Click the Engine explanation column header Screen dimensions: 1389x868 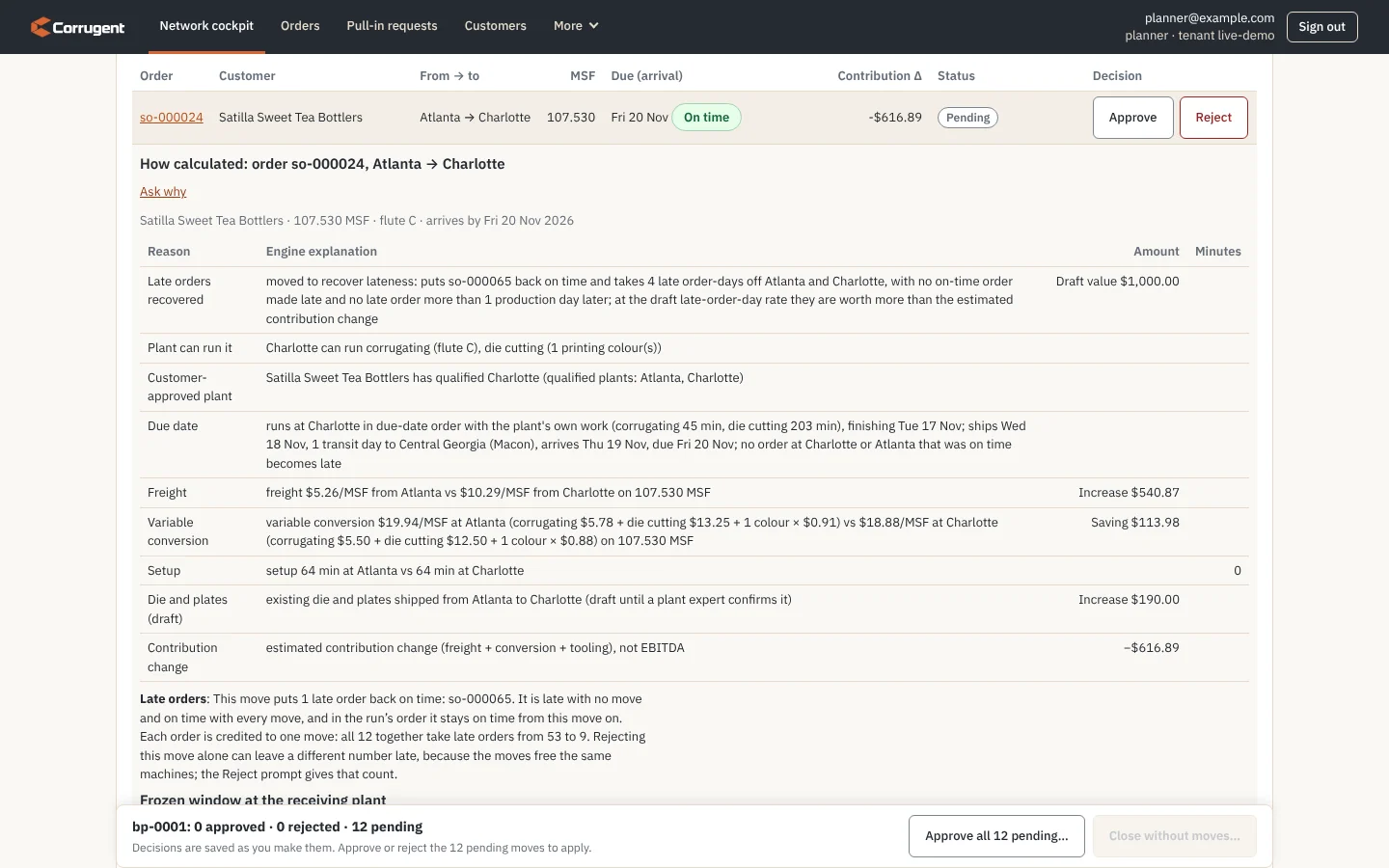pyautogui.click(x=321, y=252)
